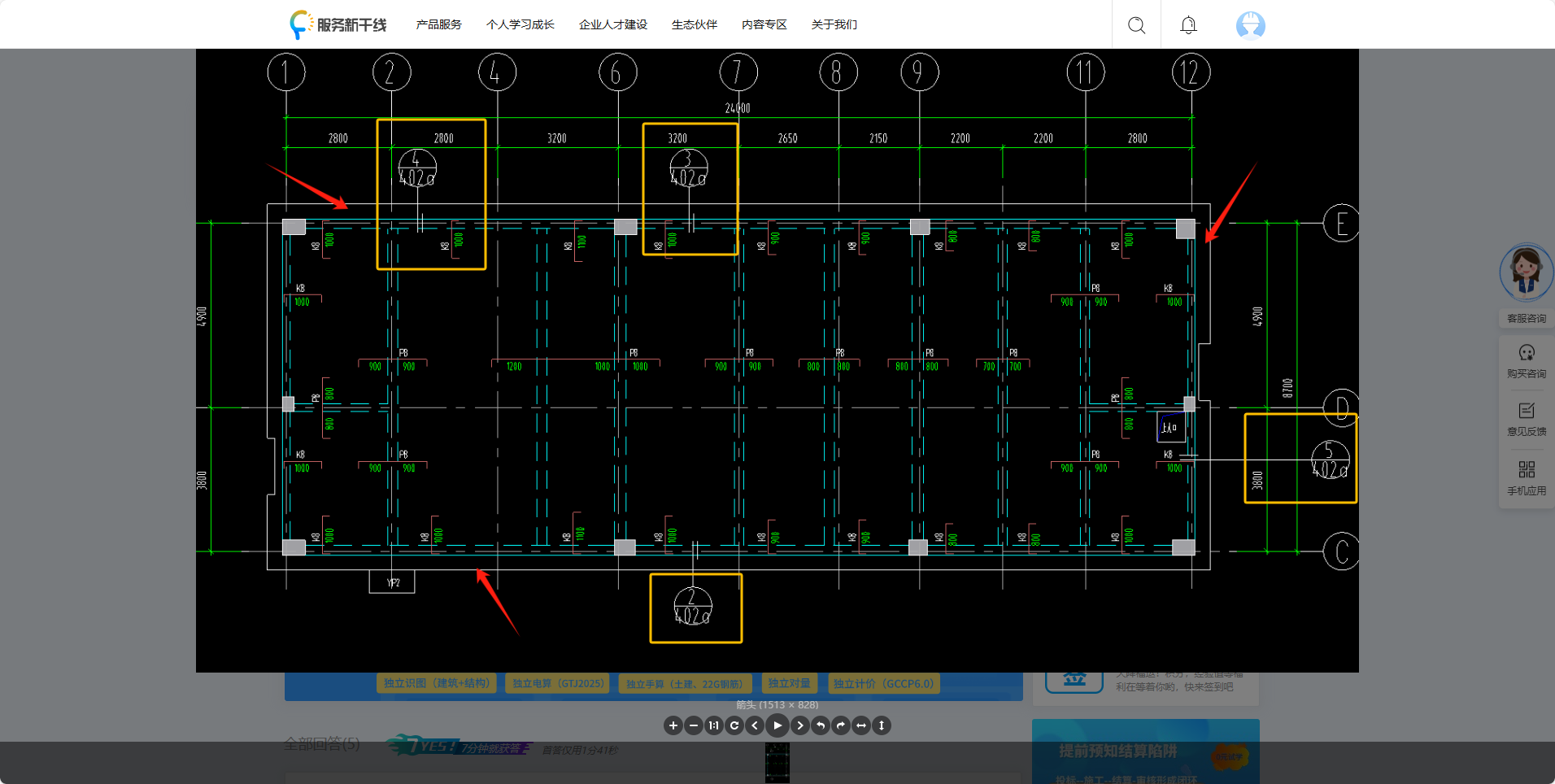Flip the image horizontally
1555x784 pixels.
pyautogui.click(x=861, y=725)
